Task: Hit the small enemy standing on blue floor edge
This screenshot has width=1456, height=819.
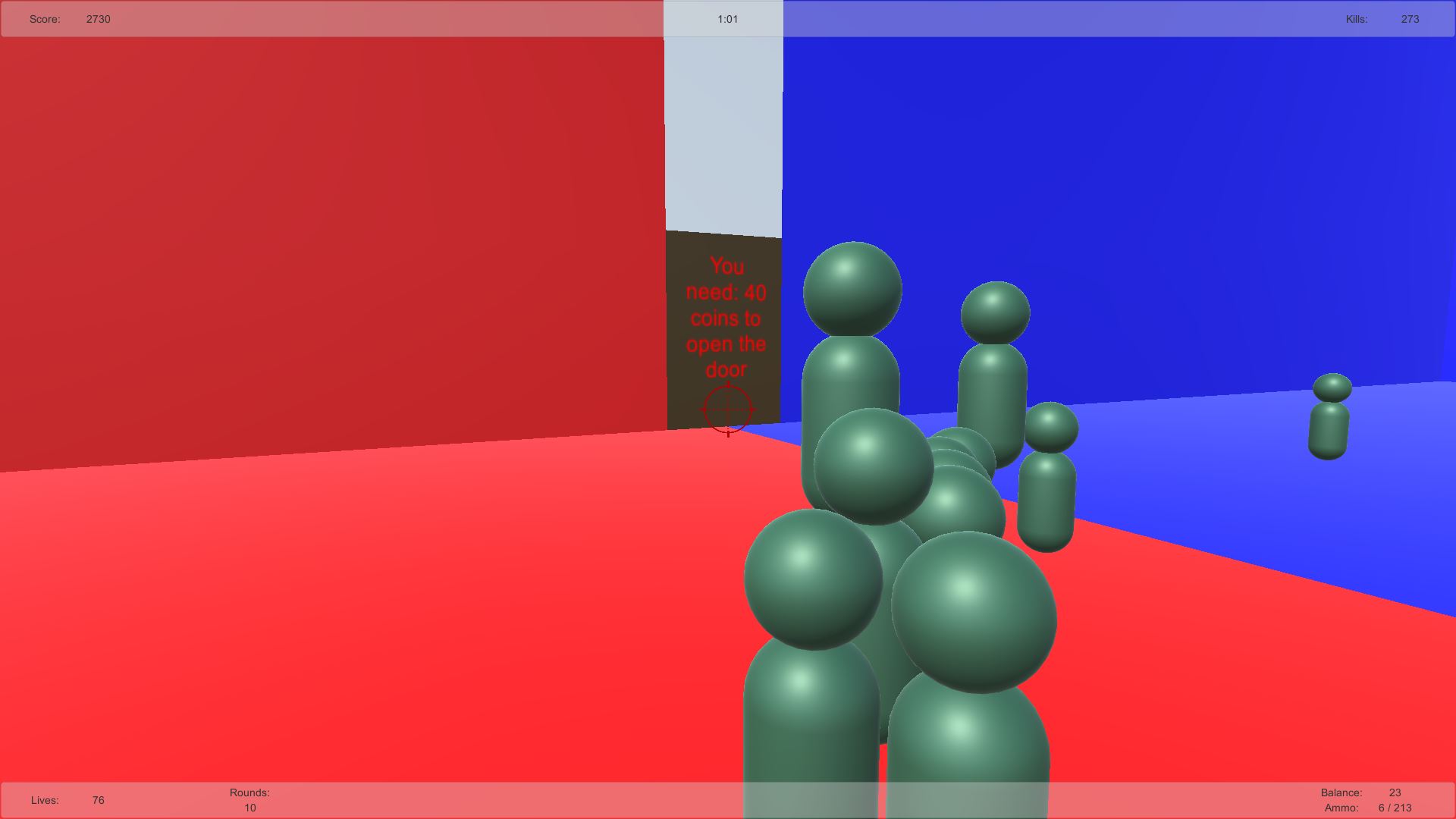Action: click(x=1047, y=478)
